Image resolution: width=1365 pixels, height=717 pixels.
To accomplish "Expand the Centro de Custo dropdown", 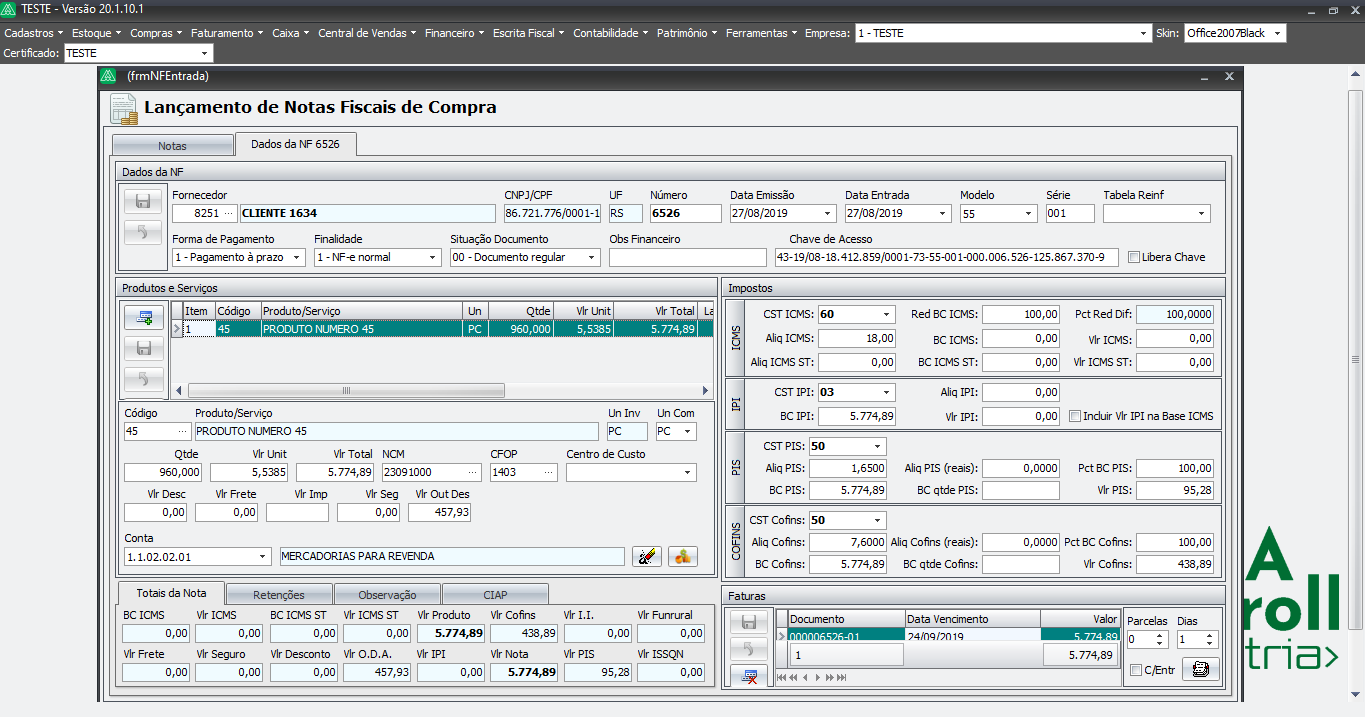I will click(x=688, y=472).
